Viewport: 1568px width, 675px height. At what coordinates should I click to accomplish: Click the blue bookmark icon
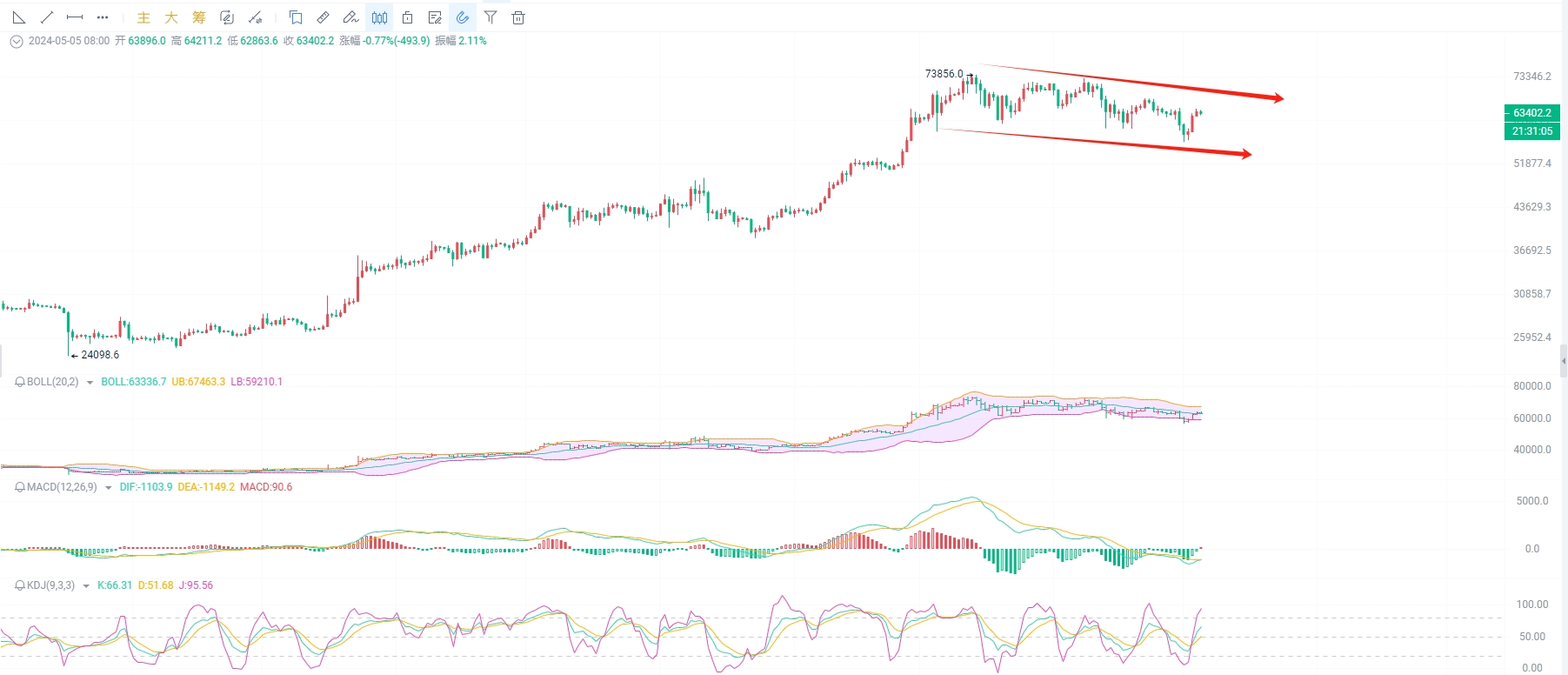point(296,17)
